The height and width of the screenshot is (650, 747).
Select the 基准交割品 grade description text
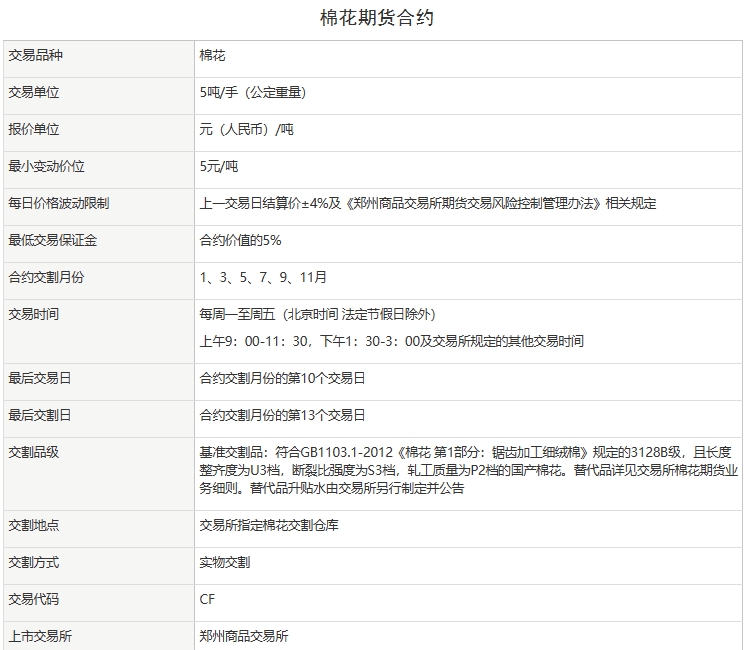point(468,470)
